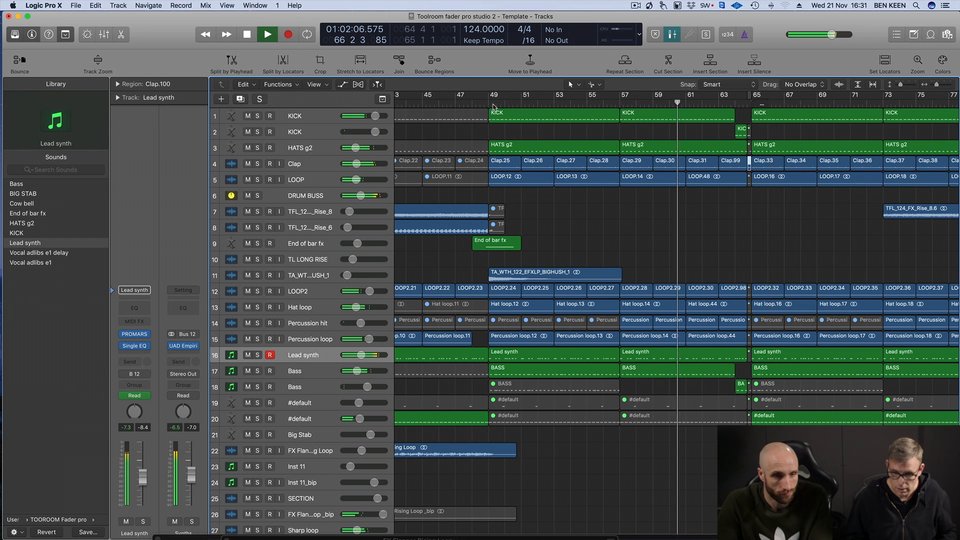Viewport: 960px width, 540px height.
Task: Mute the DRUM BUSS track
Action: coord(247,195)
